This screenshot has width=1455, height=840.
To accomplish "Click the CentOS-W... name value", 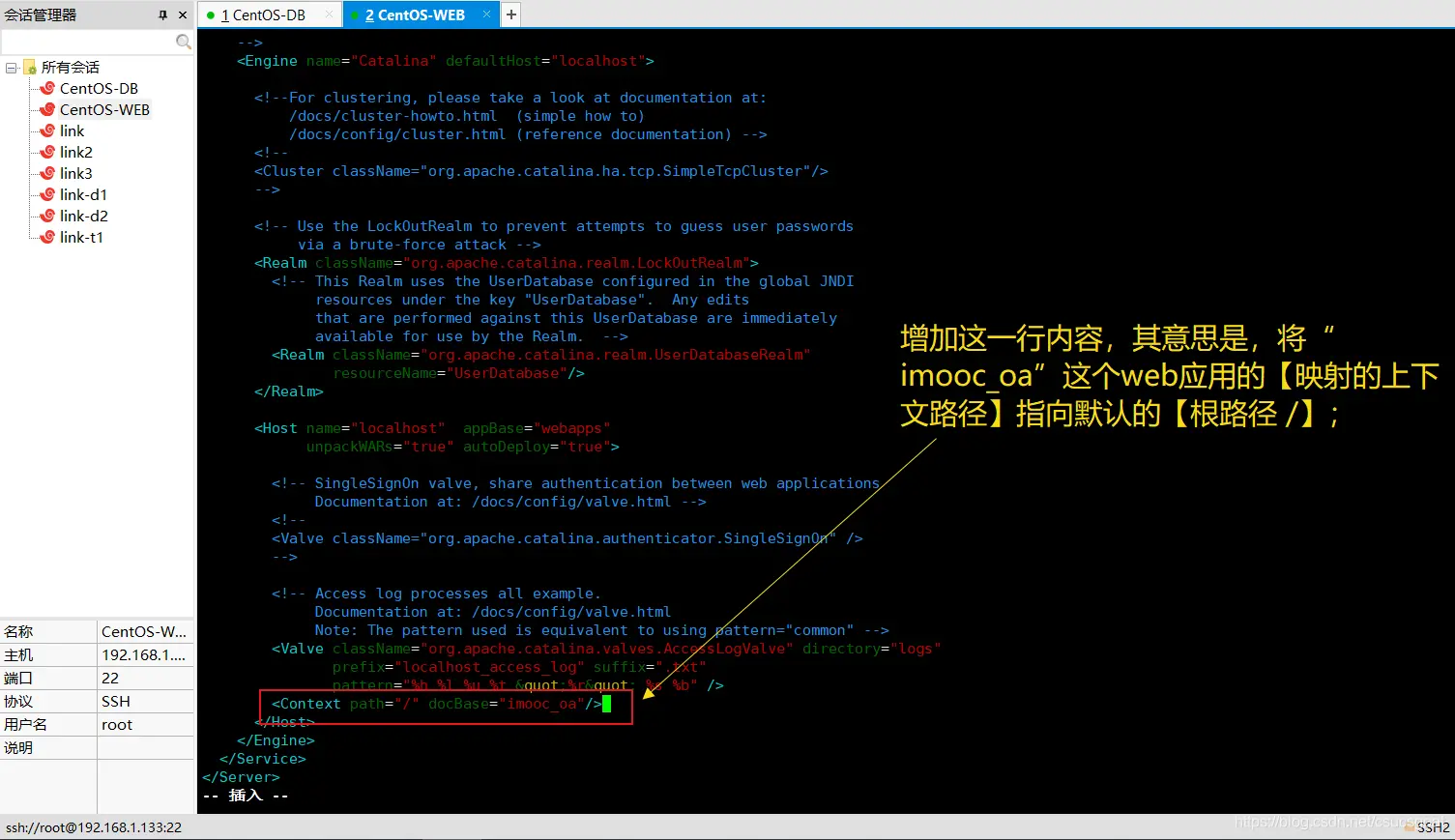I will coord(144,632).
